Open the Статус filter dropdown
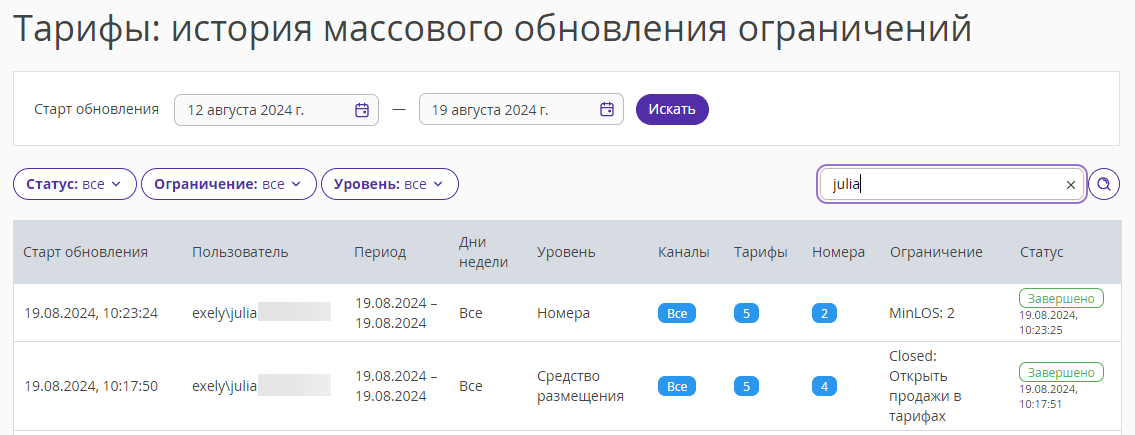 tap(75, 184)
